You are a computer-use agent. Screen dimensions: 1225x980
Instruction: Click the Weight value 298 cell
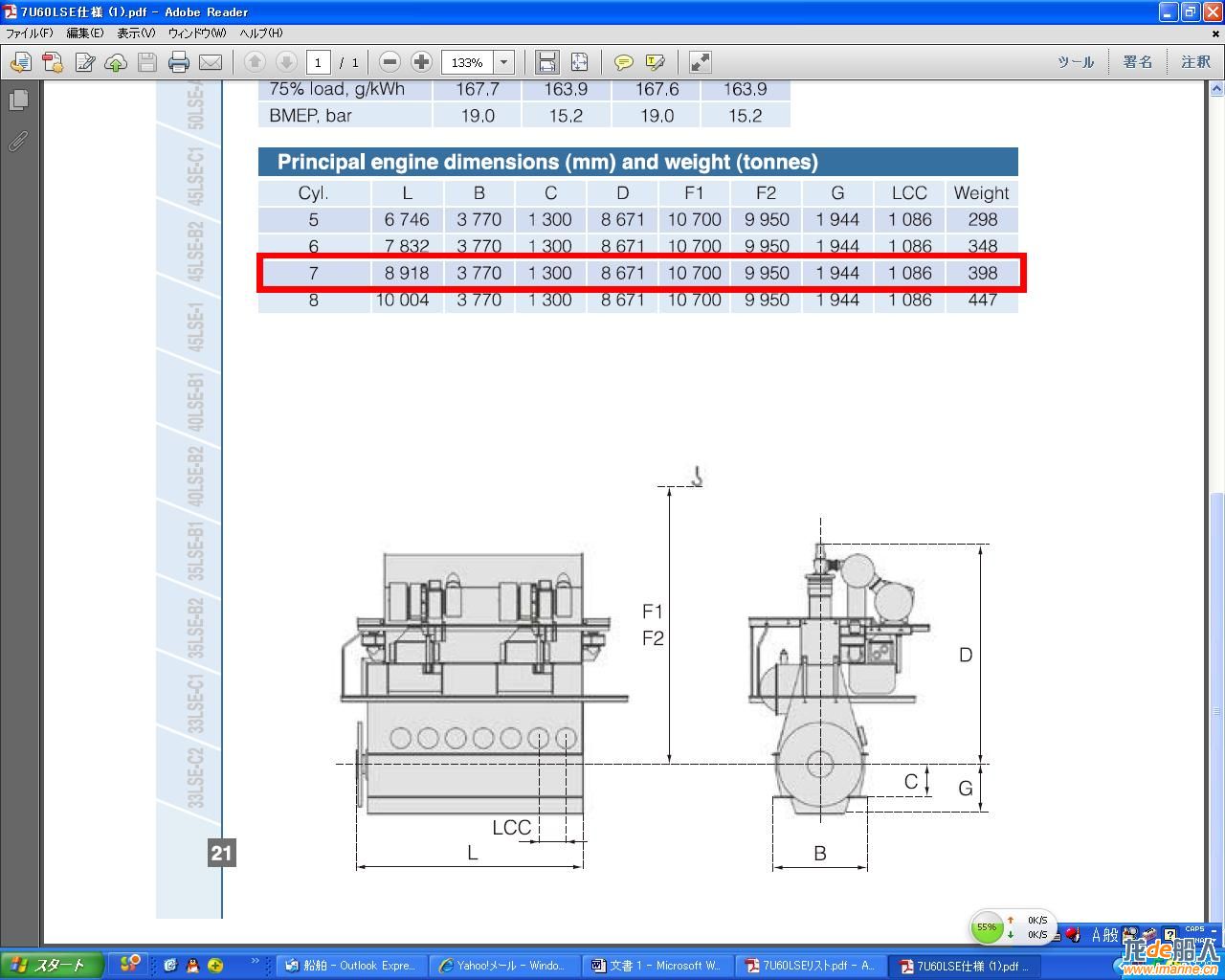coord(982,219)
